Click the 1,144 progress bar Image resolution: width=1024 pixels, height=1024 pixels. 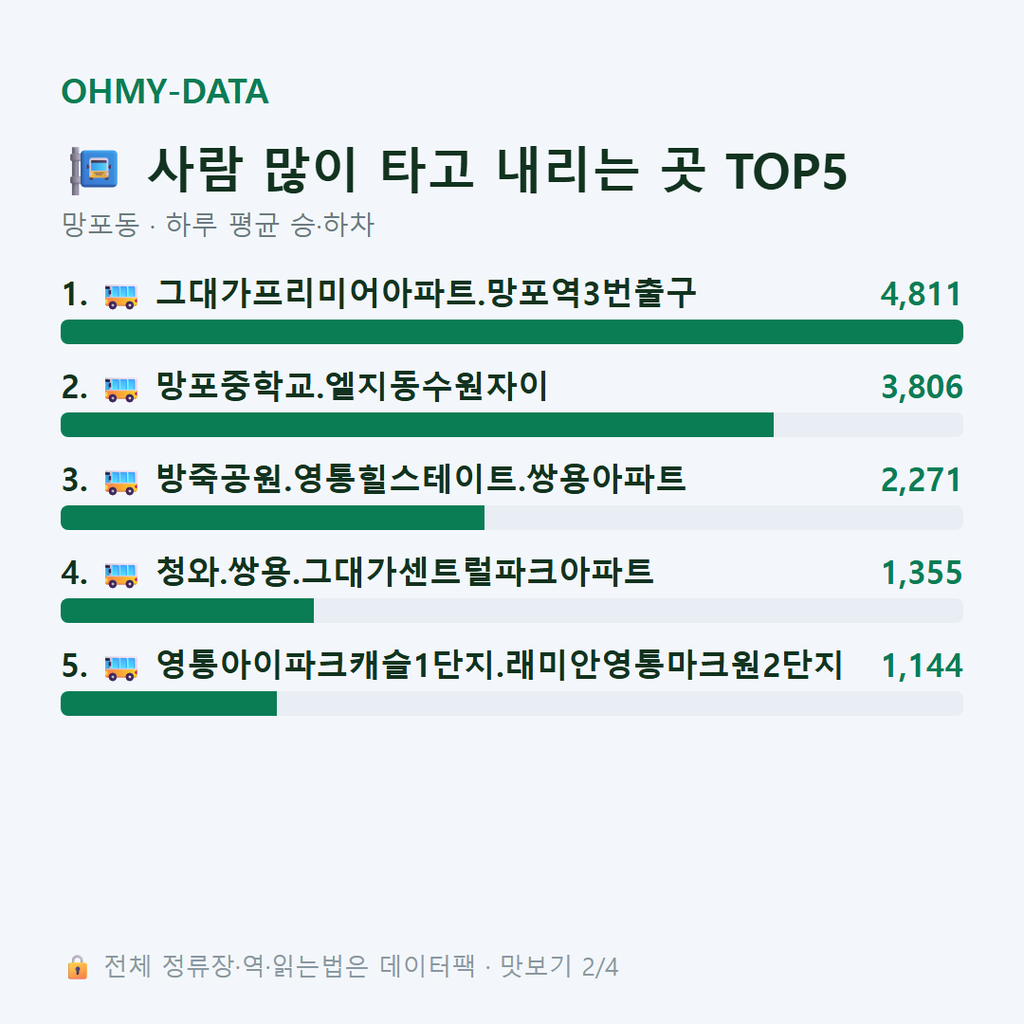coord(512,703)
